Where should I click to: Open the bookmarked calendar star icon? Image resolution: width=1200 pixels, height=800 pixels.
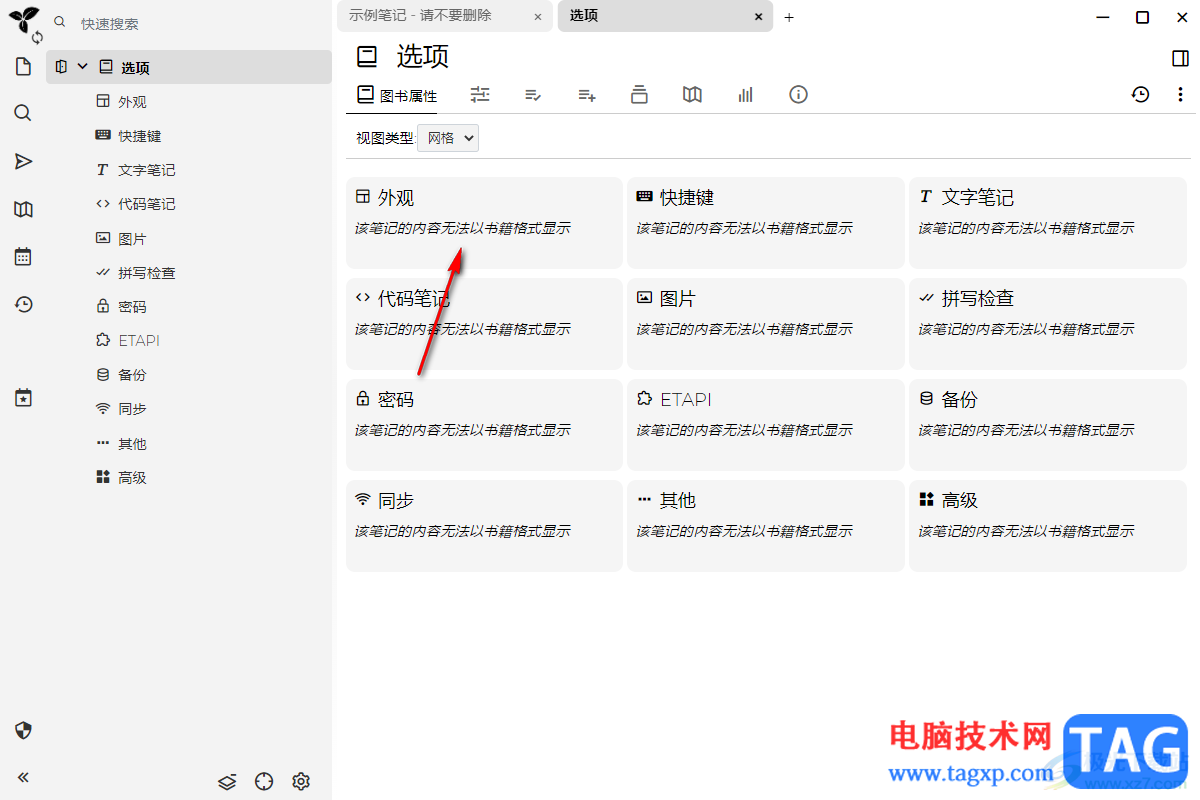click(23, 398)
